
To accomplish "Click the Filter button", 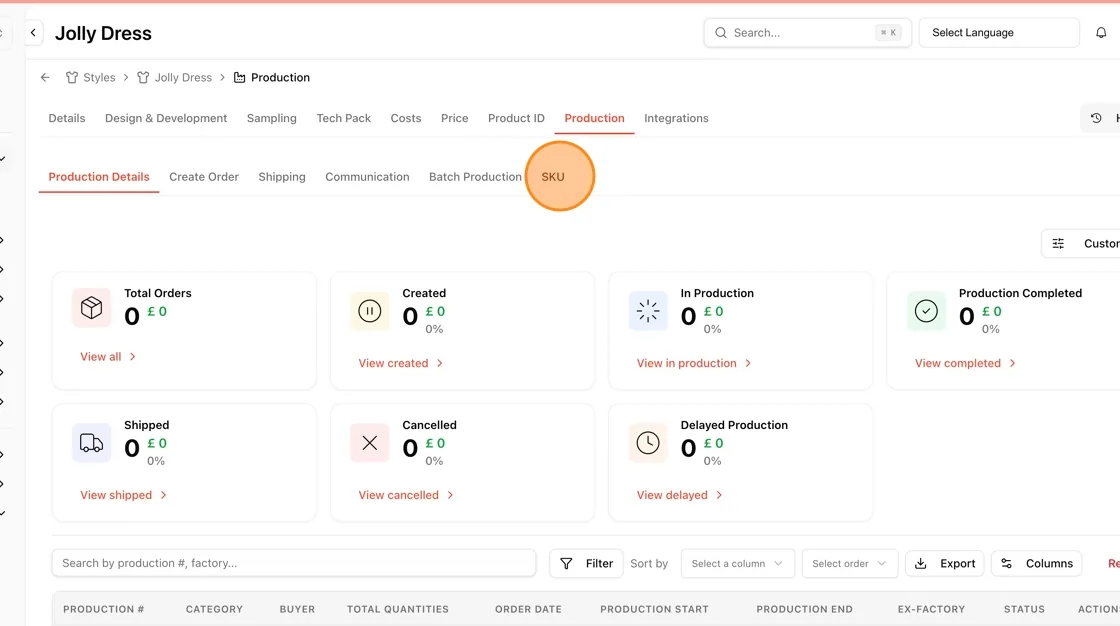I will coord(586,564).
